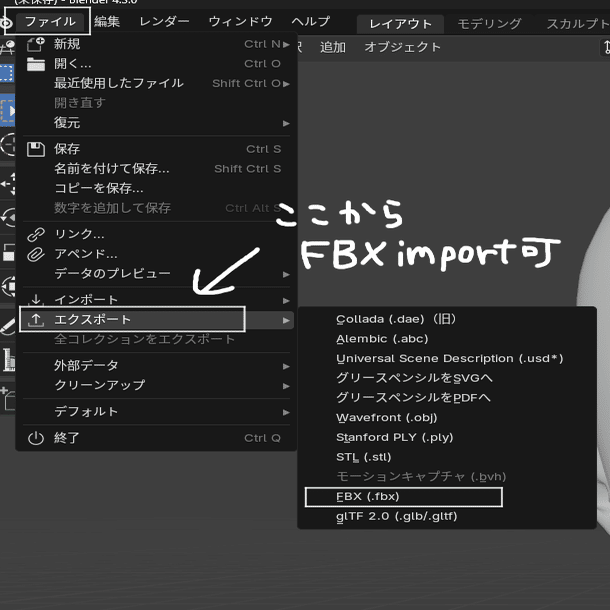Choose アペンド… in the file menu
Image resolution: width=610 pixels, height=610 pixels.
[x=156, y=254]
